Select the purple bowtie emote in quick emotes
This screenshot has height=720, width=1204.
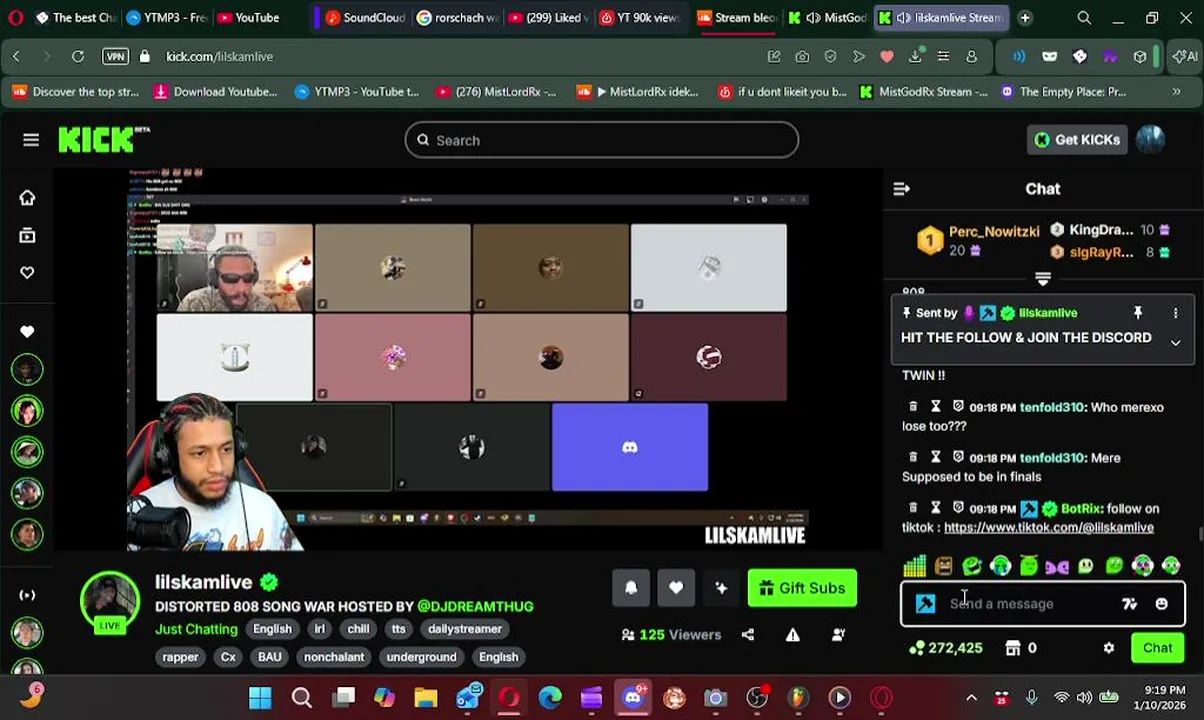pyautogui.click(x=1057, y=567)
